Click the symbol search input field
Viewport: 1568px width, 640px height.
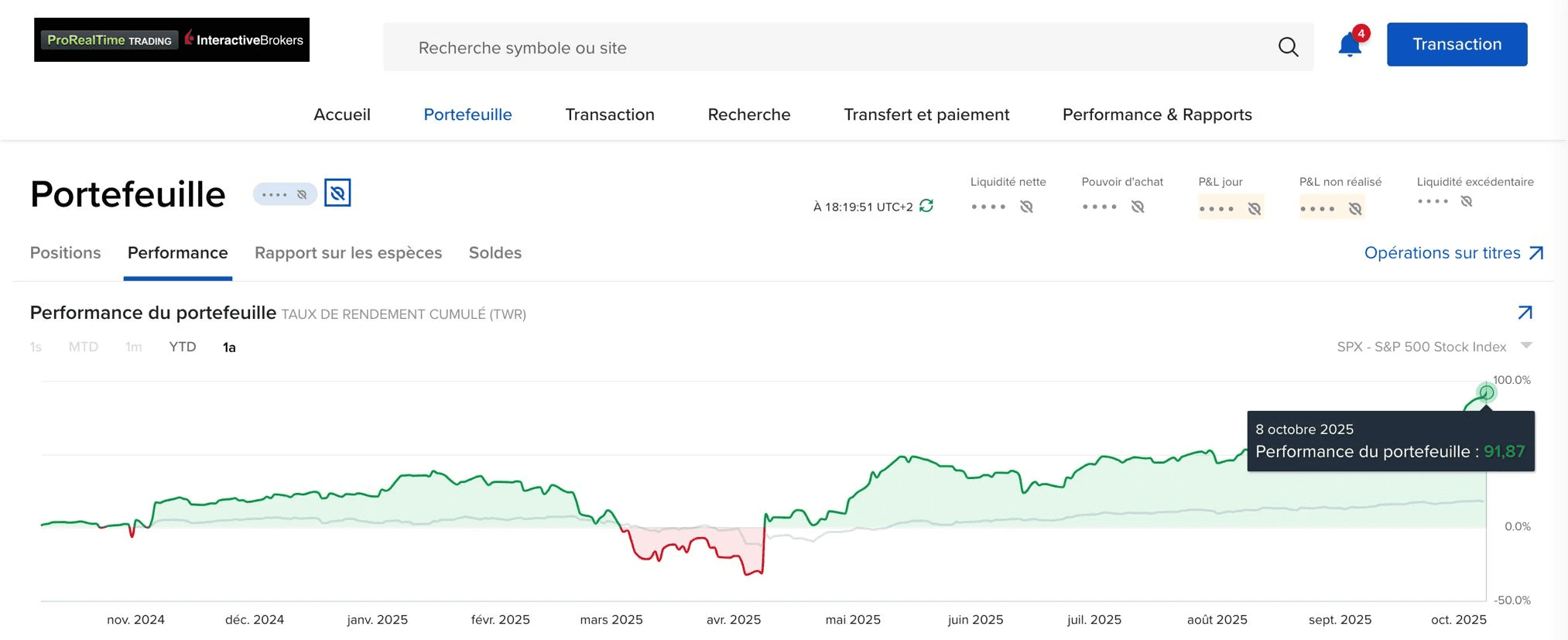pos(836,48)
